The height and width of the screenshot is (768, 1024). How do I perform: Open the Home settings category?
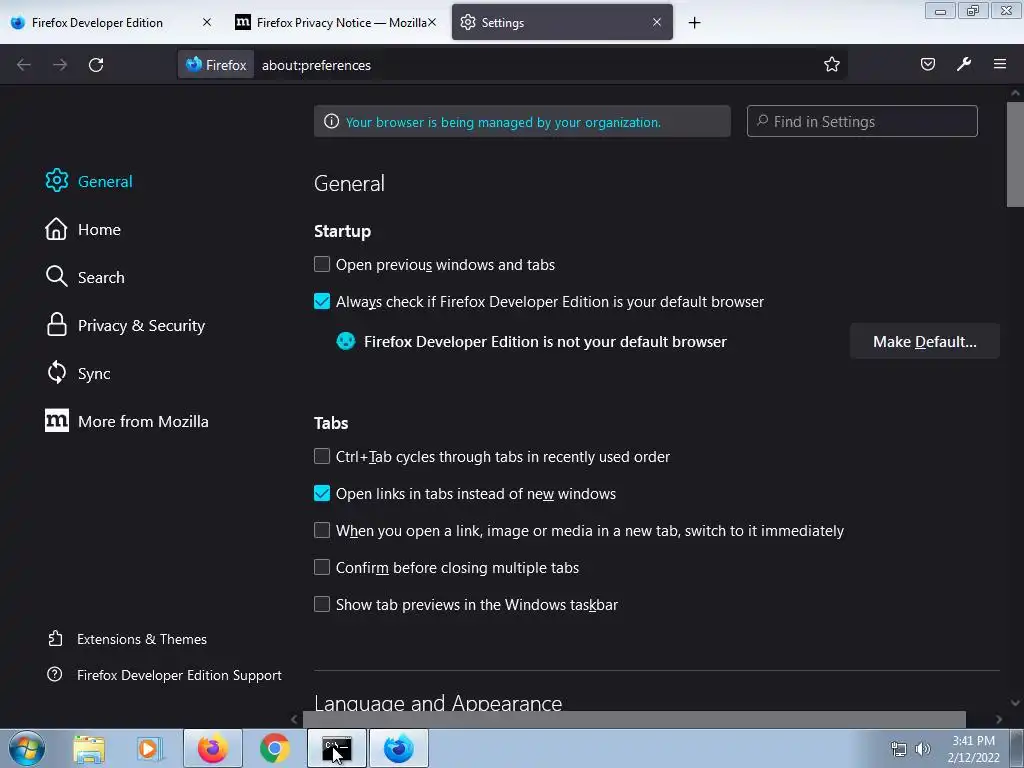99,229
